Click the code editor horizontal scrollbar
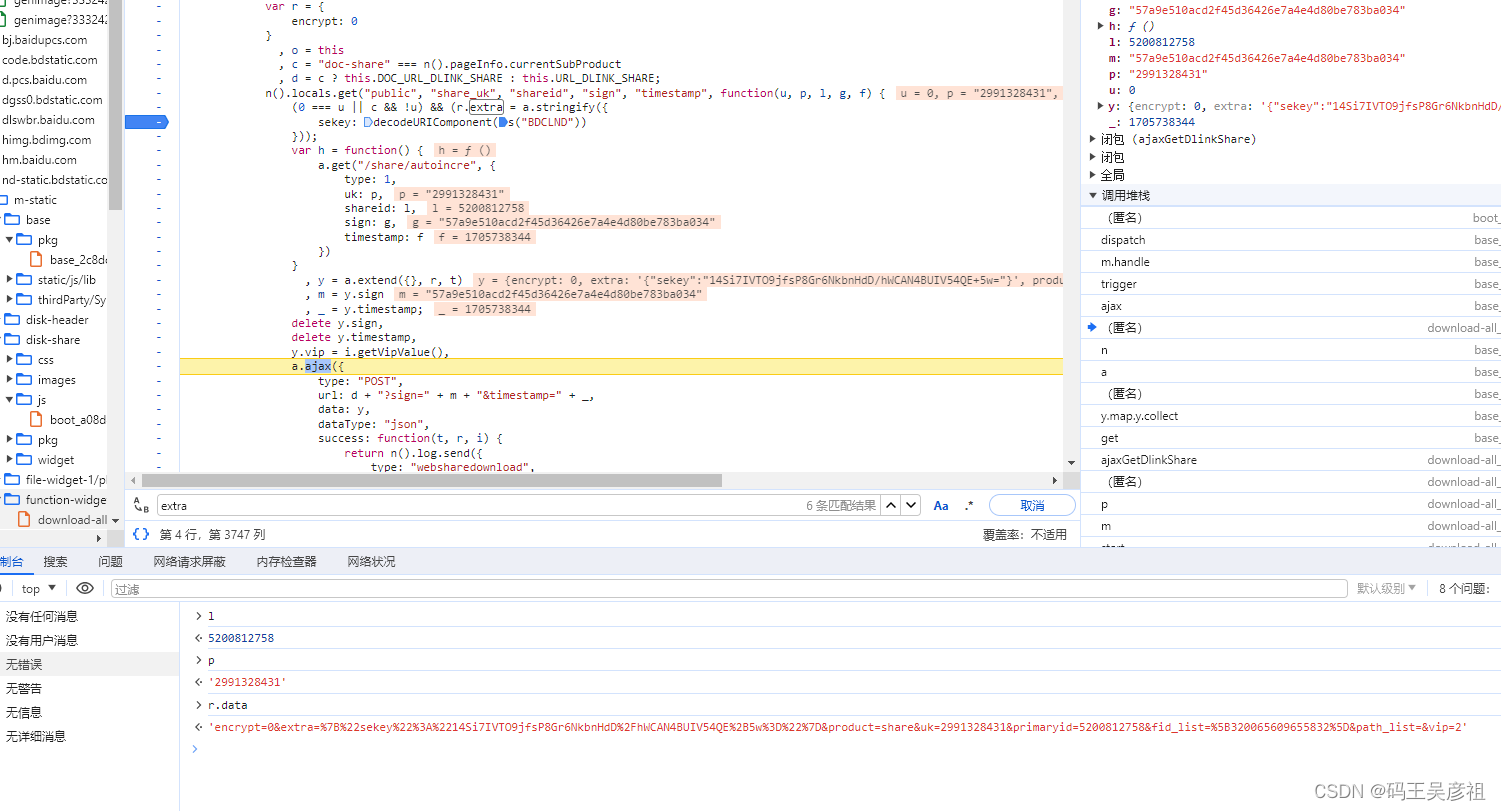 [x=432, y=481]
